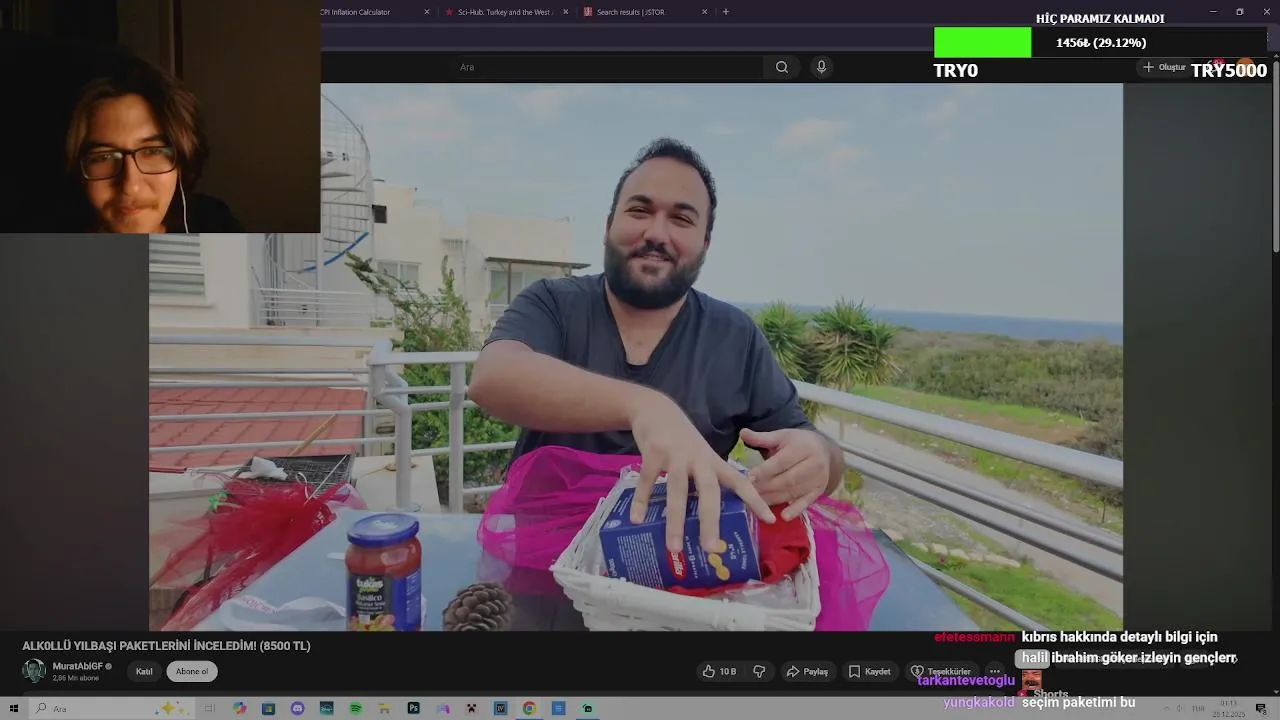Close the Sci-Hub tab
Screen dimensions: 1280x720
565,12
